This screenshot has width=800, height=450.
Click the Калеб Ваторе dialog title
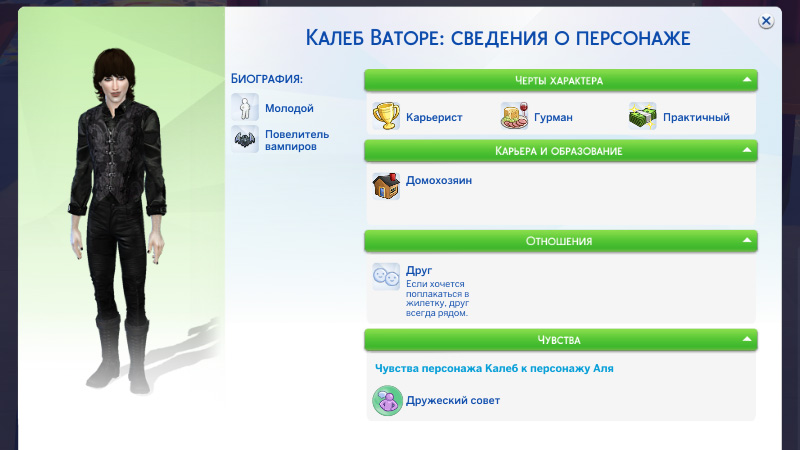497,38
